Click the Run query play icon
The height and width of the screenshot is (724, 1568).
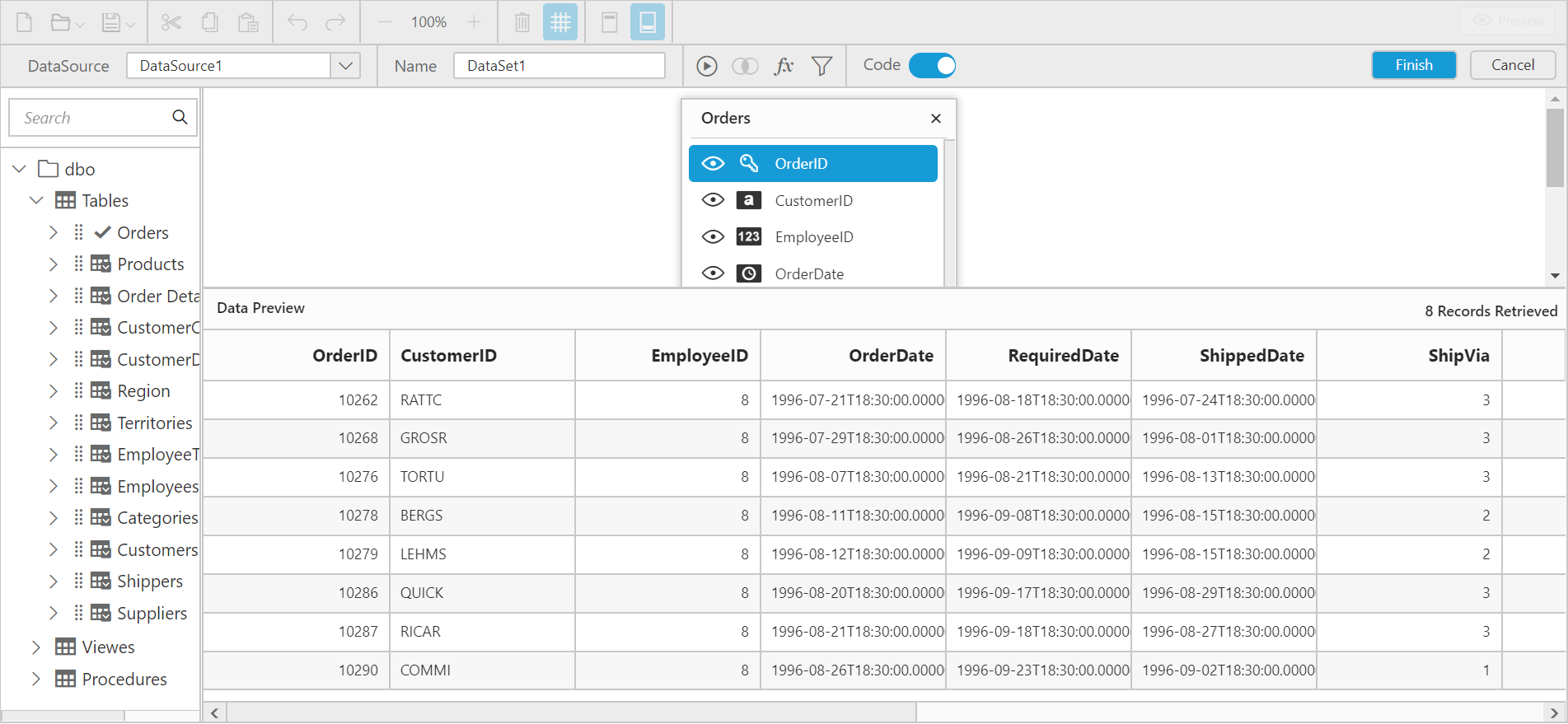tap(706, 66)
